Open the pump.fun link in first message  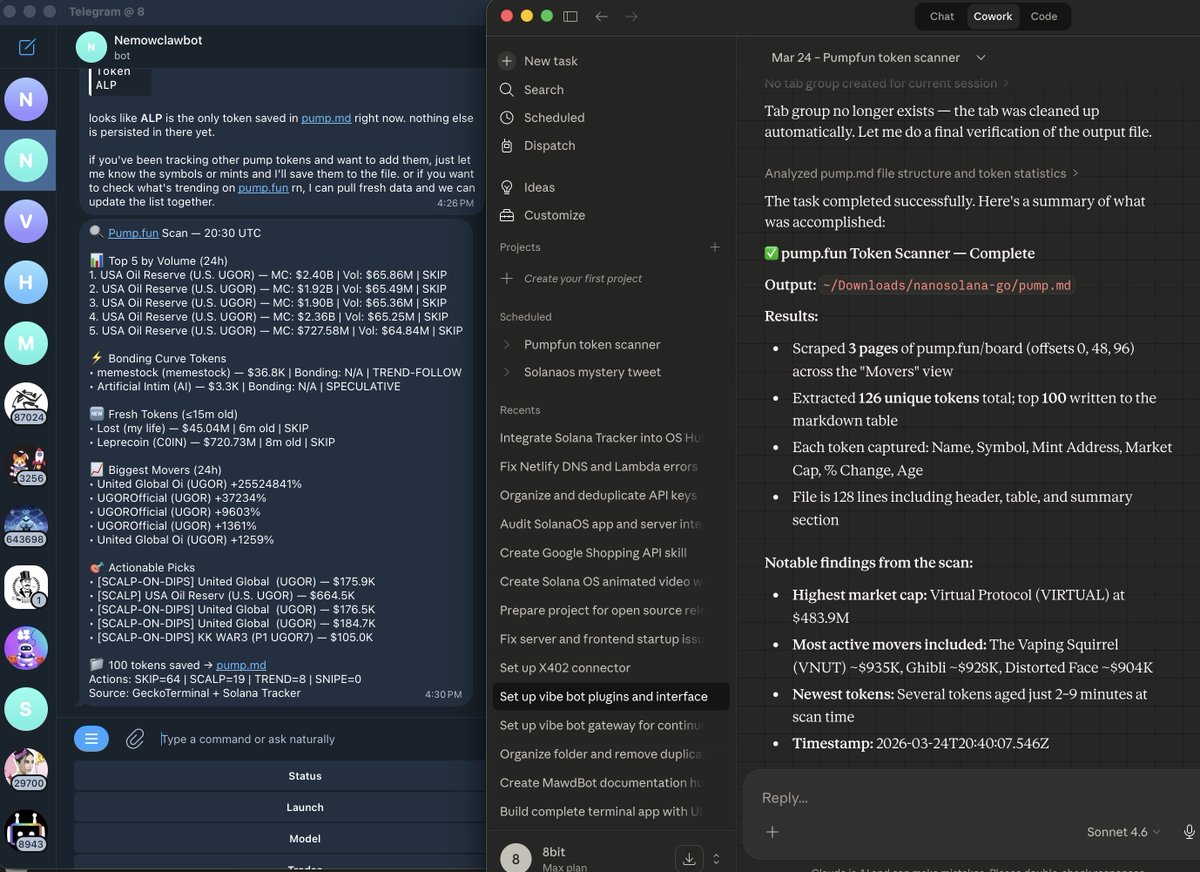pyautogui.click(x=263, y=187)
